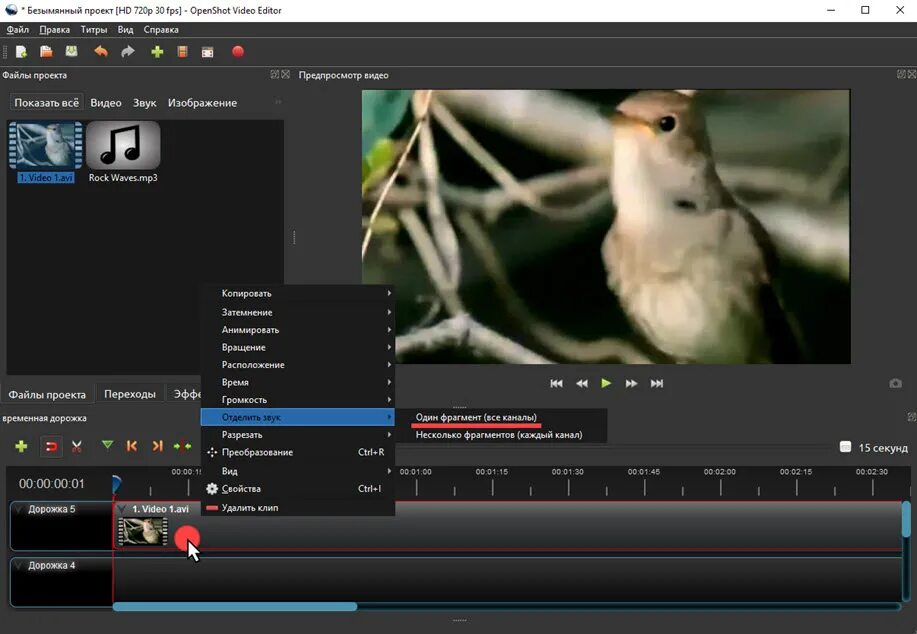Click the New Project toolbar icon
Image resolution: width=917 pixels, height=634 pixels.
pyautogui.click(x=21, y=52)
